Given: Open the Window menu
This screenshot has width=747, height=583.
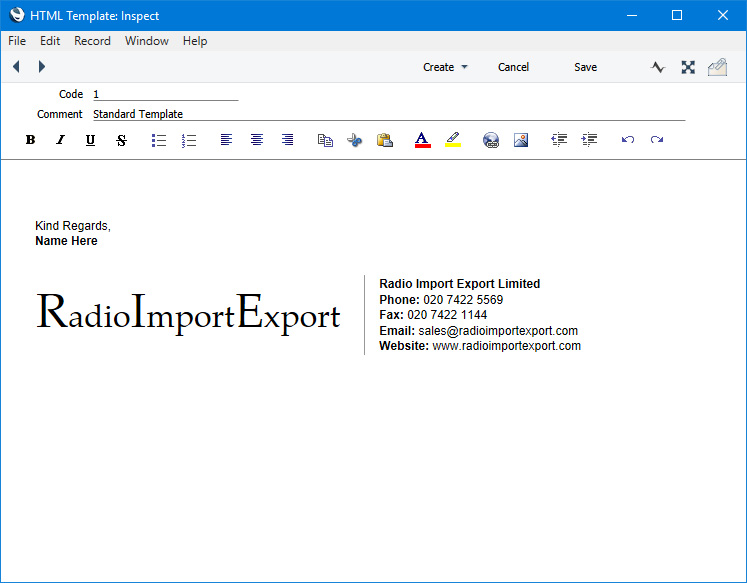Looking at the screenshot, I should coord(147,41).
